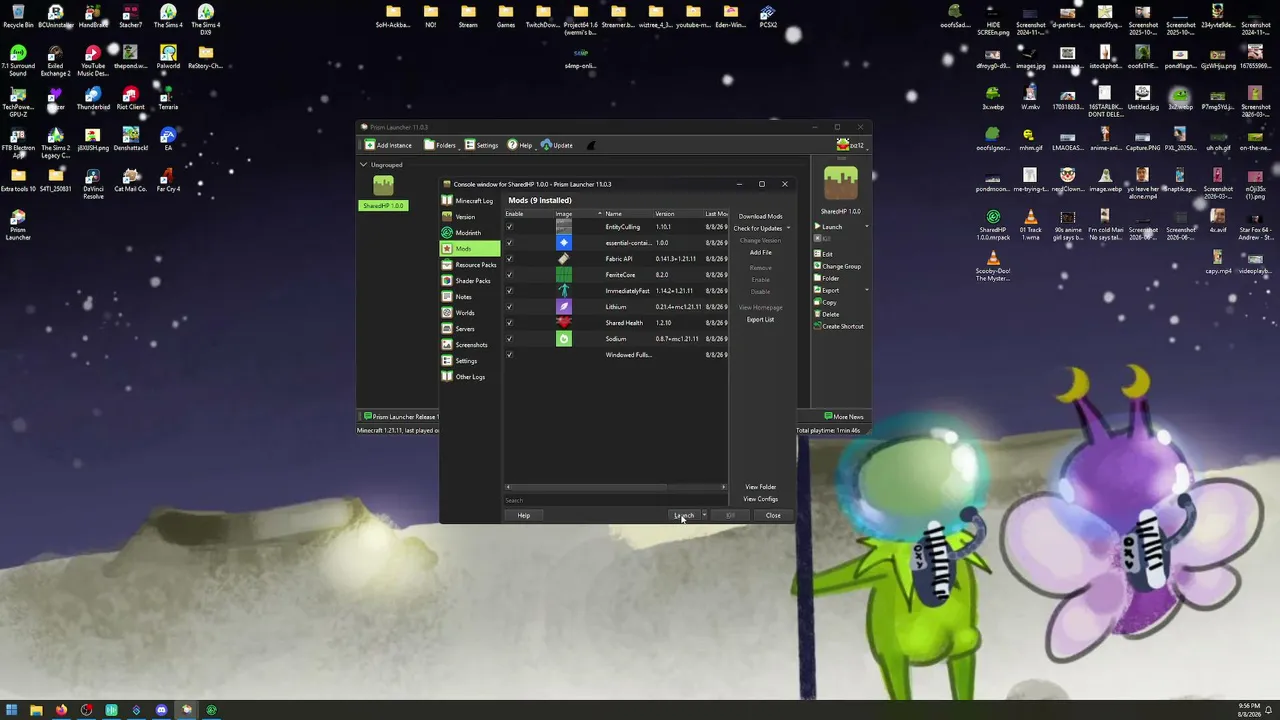Toggle the ImmediatelyFast mod checkbox
This screenshot has height=720, width=1280.
click(x=510, y=291)
